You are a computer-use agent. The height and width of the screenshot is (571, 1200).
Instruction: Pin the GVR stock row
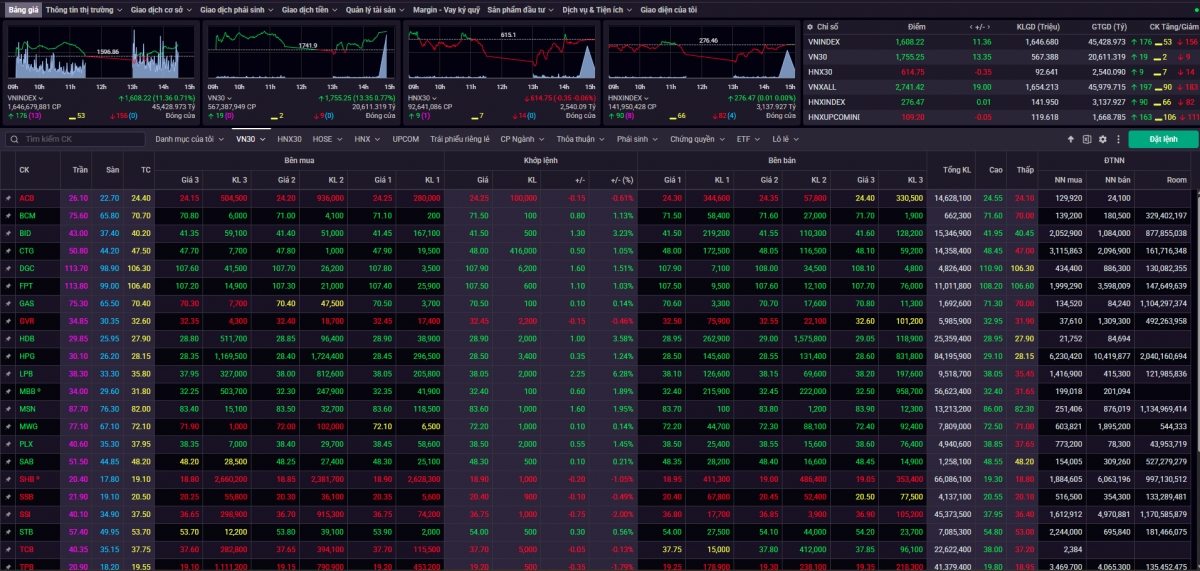tap(8, 321)
